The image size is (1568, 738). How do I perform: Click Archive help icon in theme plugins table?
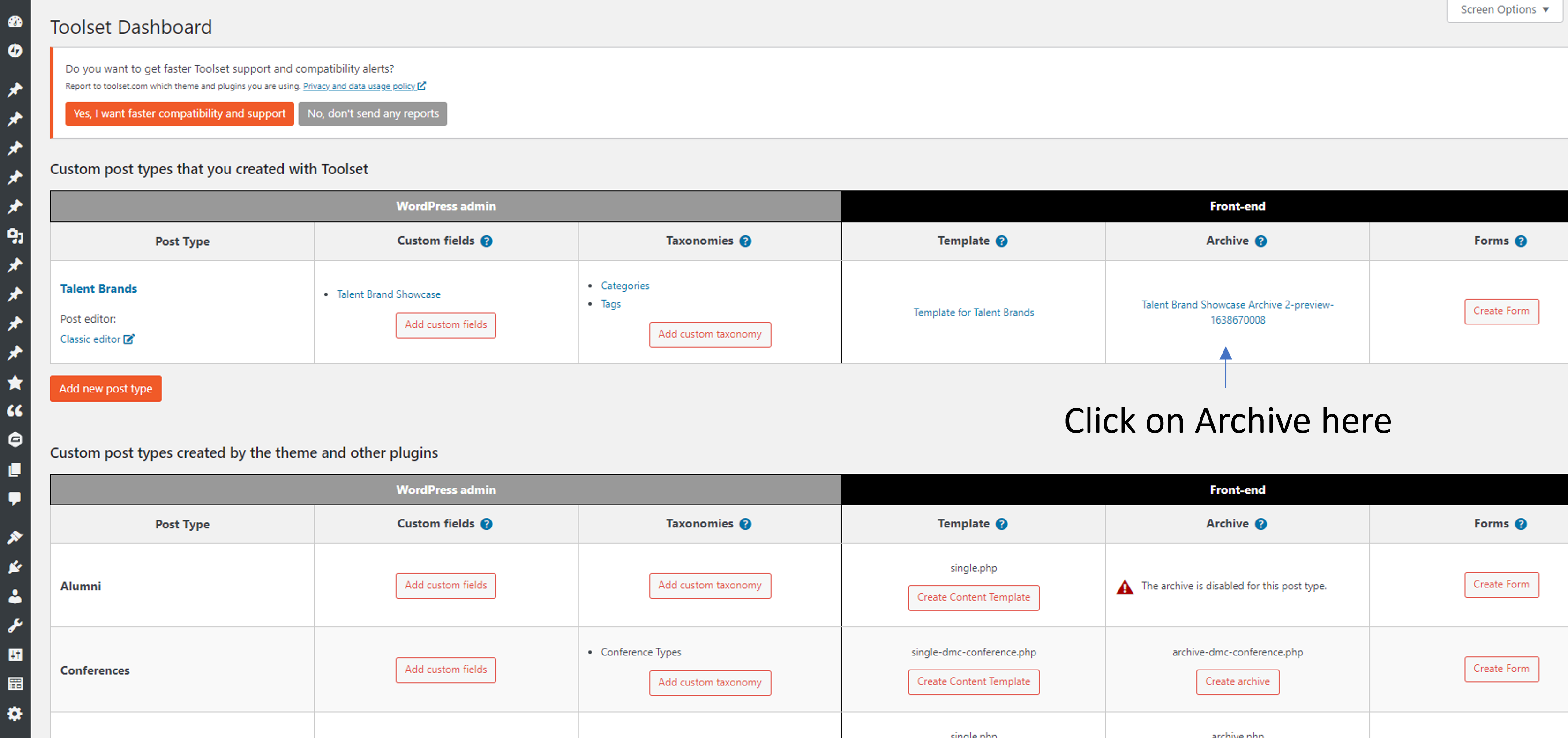tap(1260, 524)
